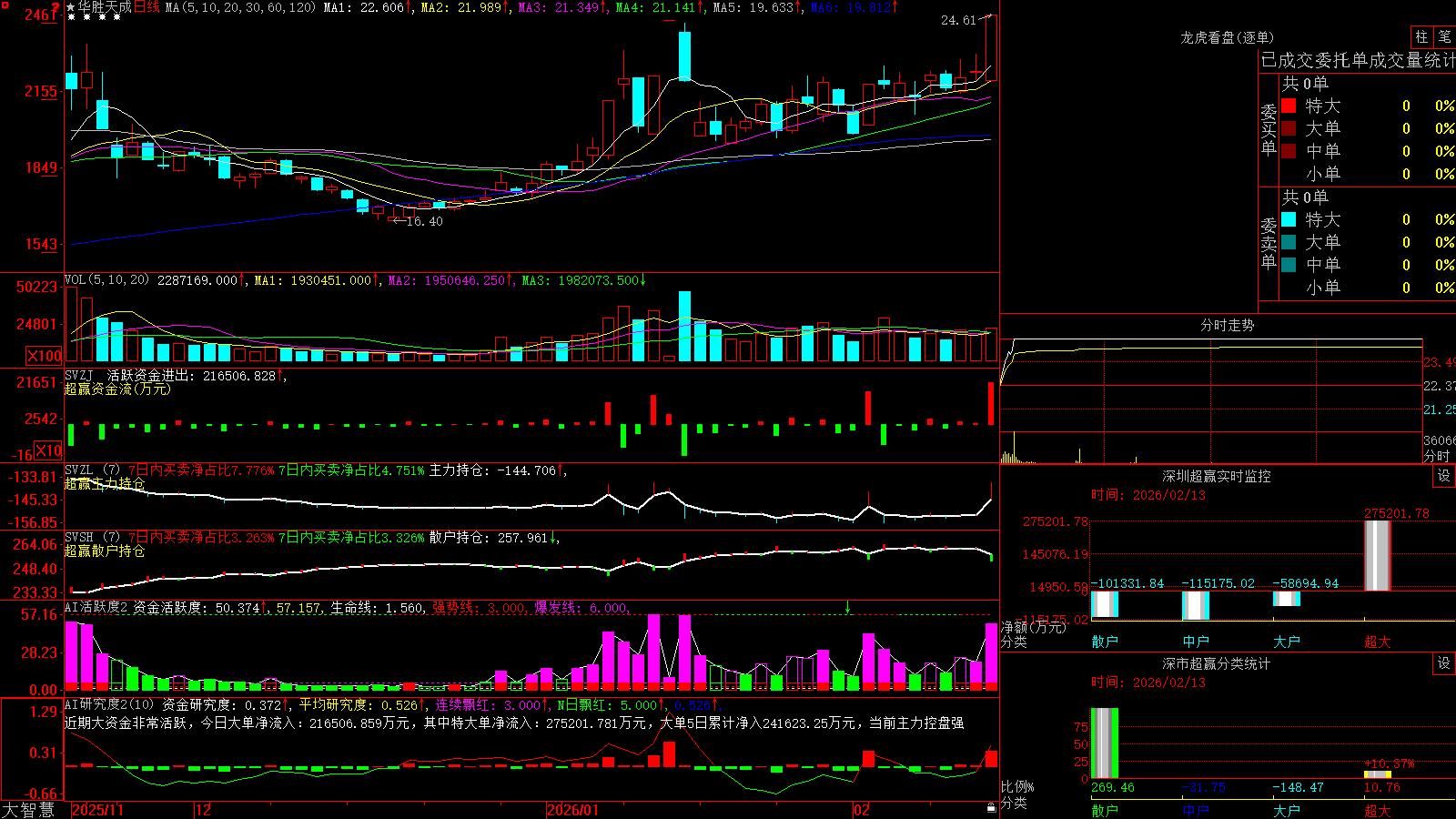
Task: Click the stock name 华胜天成
Action: (105, 7)
